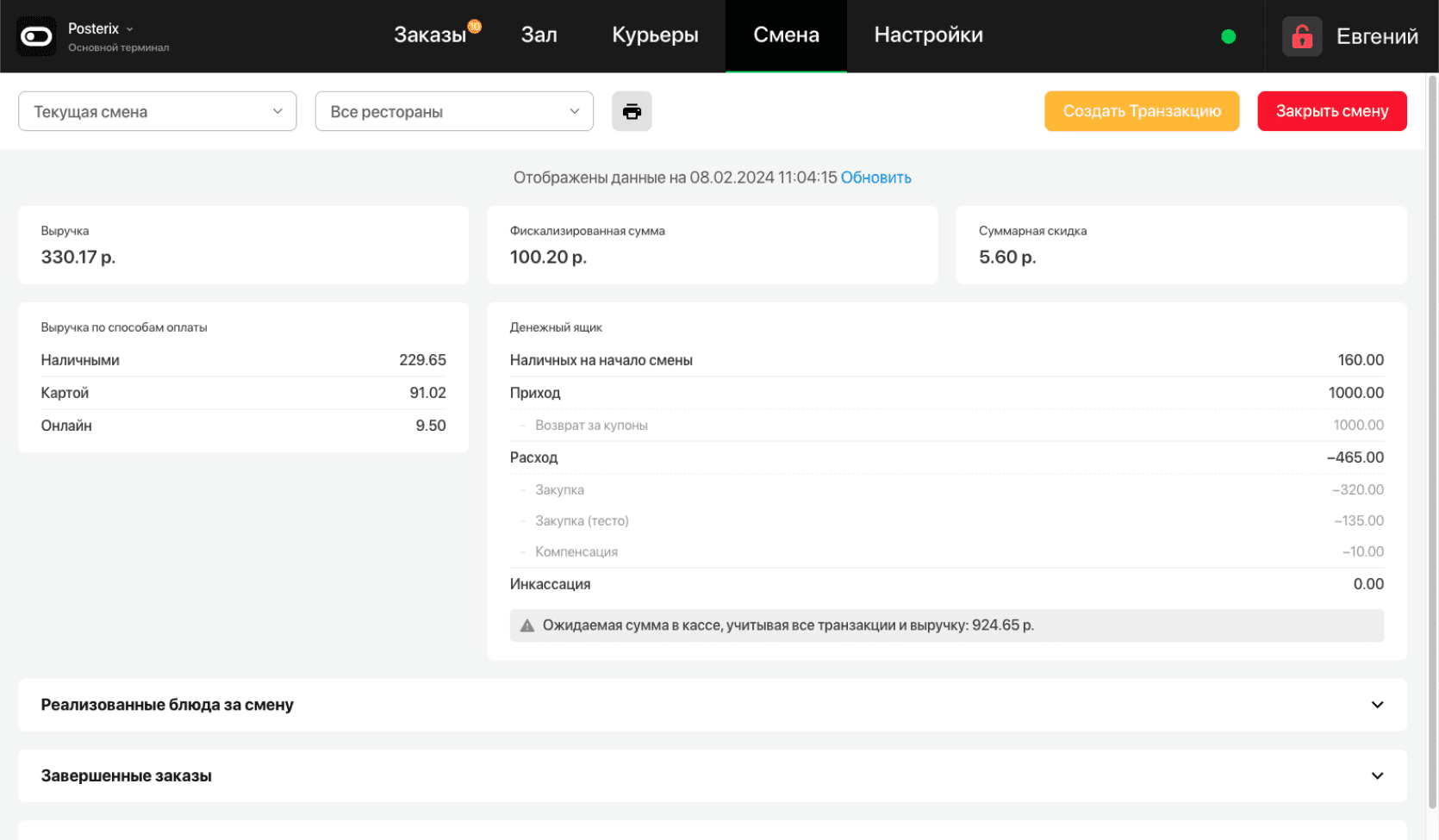Click the Обновить link
1439x840 pixels.
coord(875,177)
